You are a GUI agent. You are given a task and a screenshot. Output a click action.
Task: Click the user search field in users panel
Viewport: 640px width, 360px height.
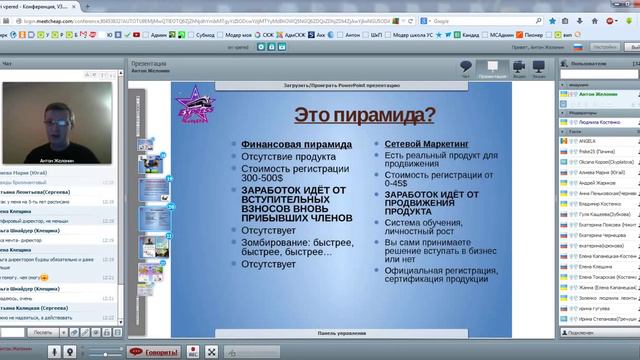[x=599, y=74]
